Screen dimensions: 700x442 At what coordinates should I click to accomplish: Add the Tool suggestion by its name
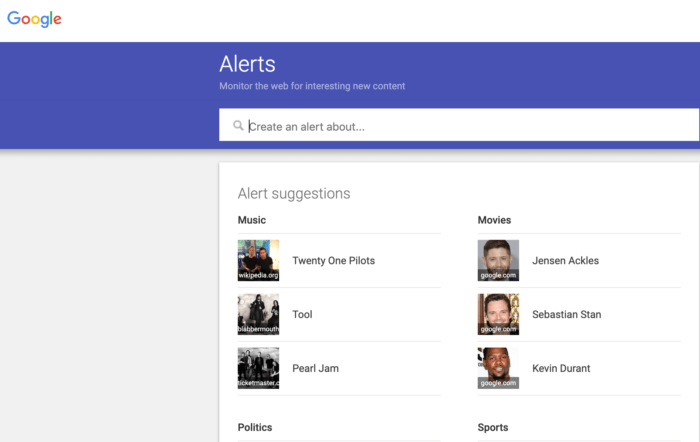click(302, 315)
